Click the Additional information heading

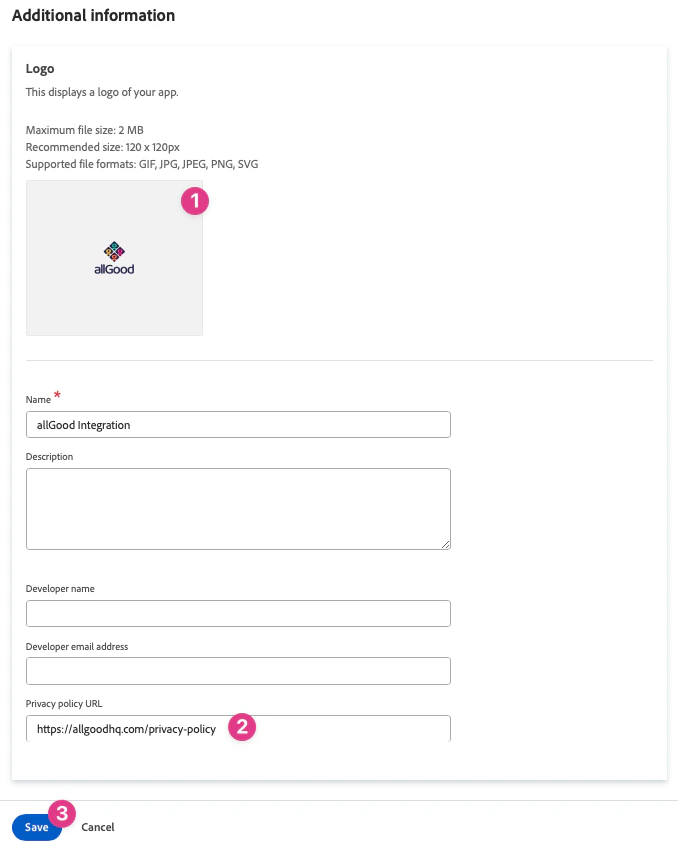click(x=93, y=15)
